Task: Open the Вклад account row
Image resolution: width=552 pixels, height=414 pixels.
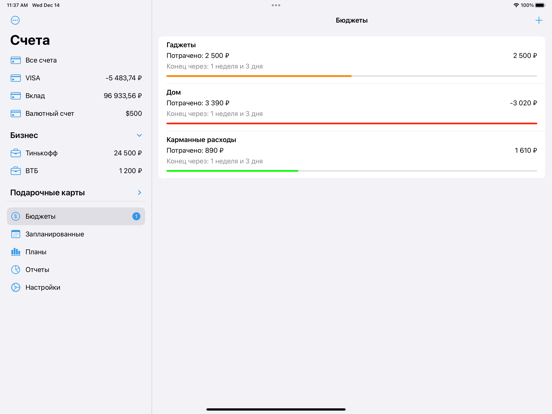Action: click(x=76, y=96)
